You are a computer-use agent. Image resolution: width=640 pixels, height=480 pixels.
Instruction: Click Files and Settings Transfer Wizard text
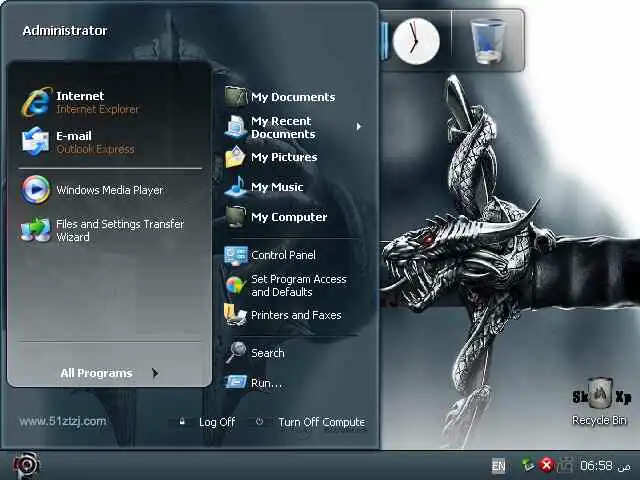click(120, 231)
